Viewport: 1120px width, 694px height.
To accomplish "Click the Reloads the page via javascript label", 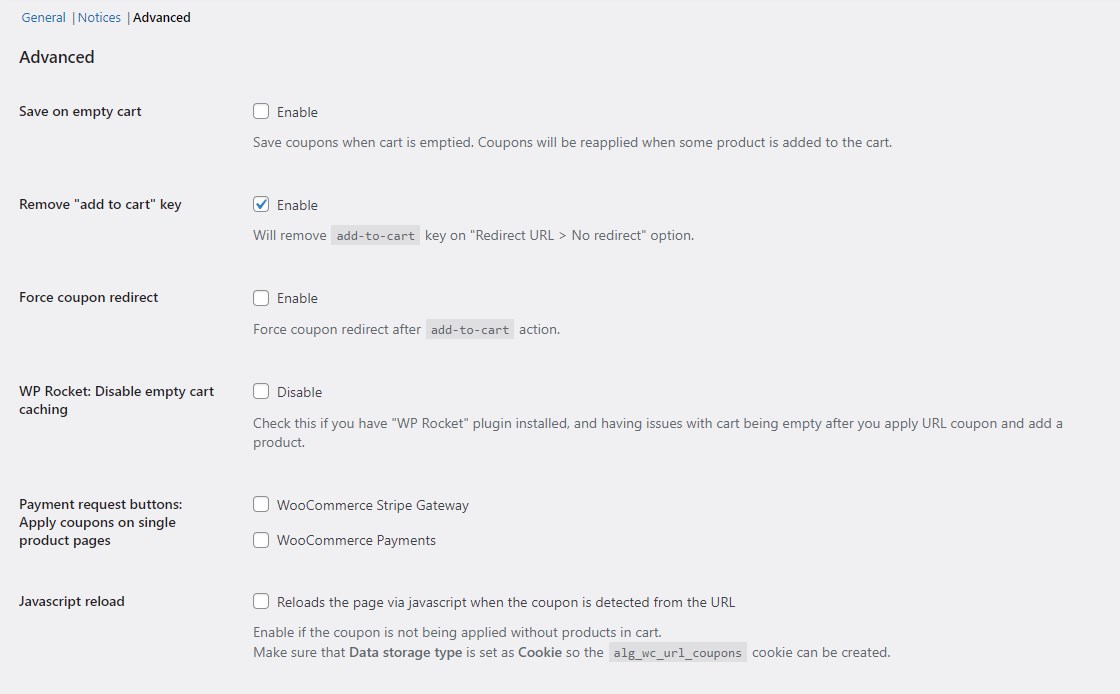I will pos(505,601).
